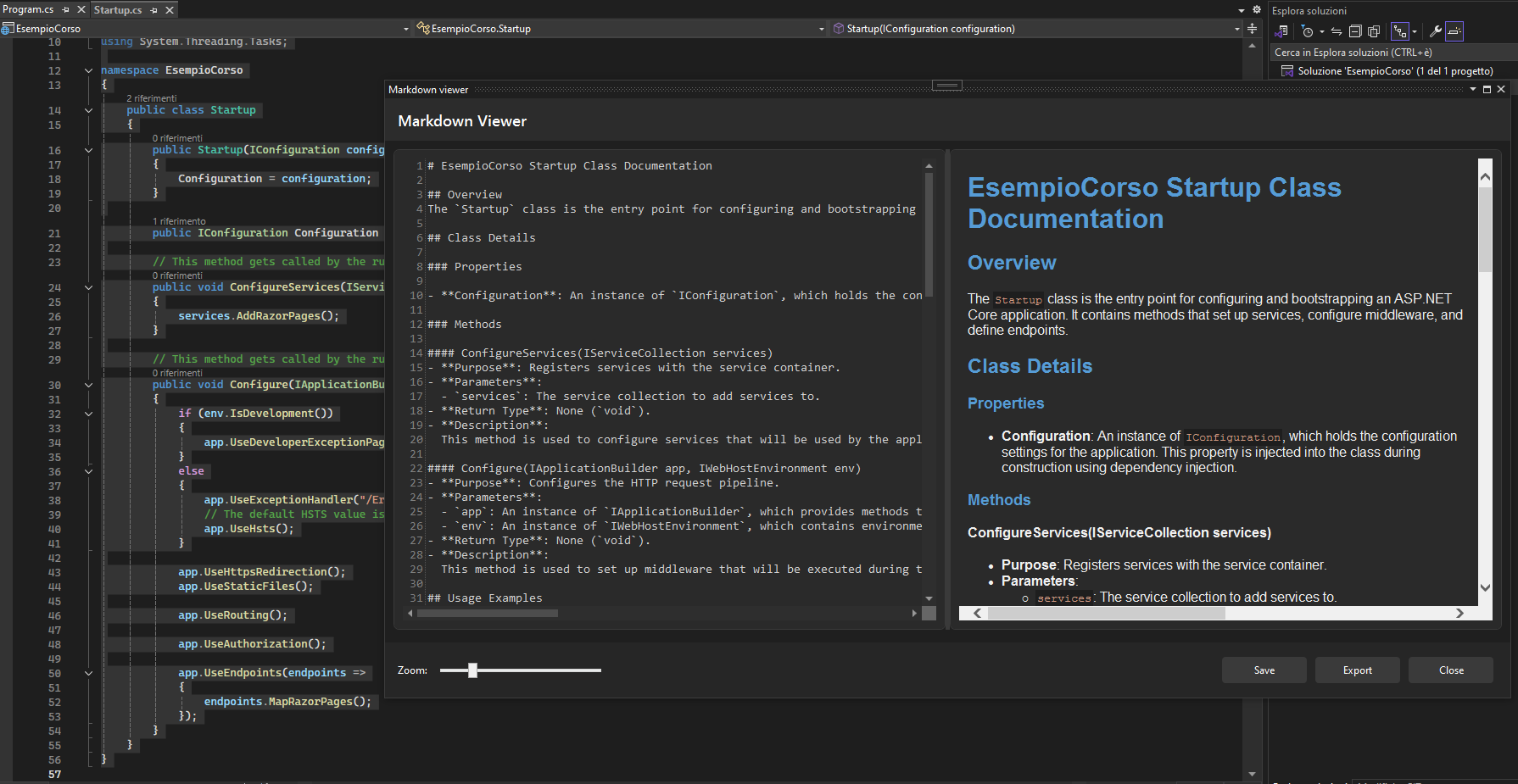
Task: Click the up arrow of preview scrollbar
Action: (1485, 177)
